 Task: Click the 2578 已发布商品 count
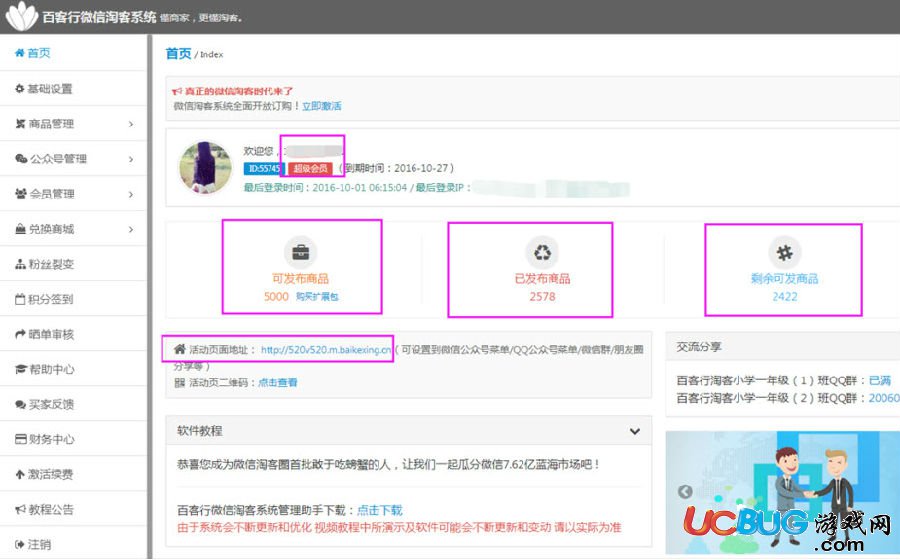pyautogui.click(x=542, y=297)
